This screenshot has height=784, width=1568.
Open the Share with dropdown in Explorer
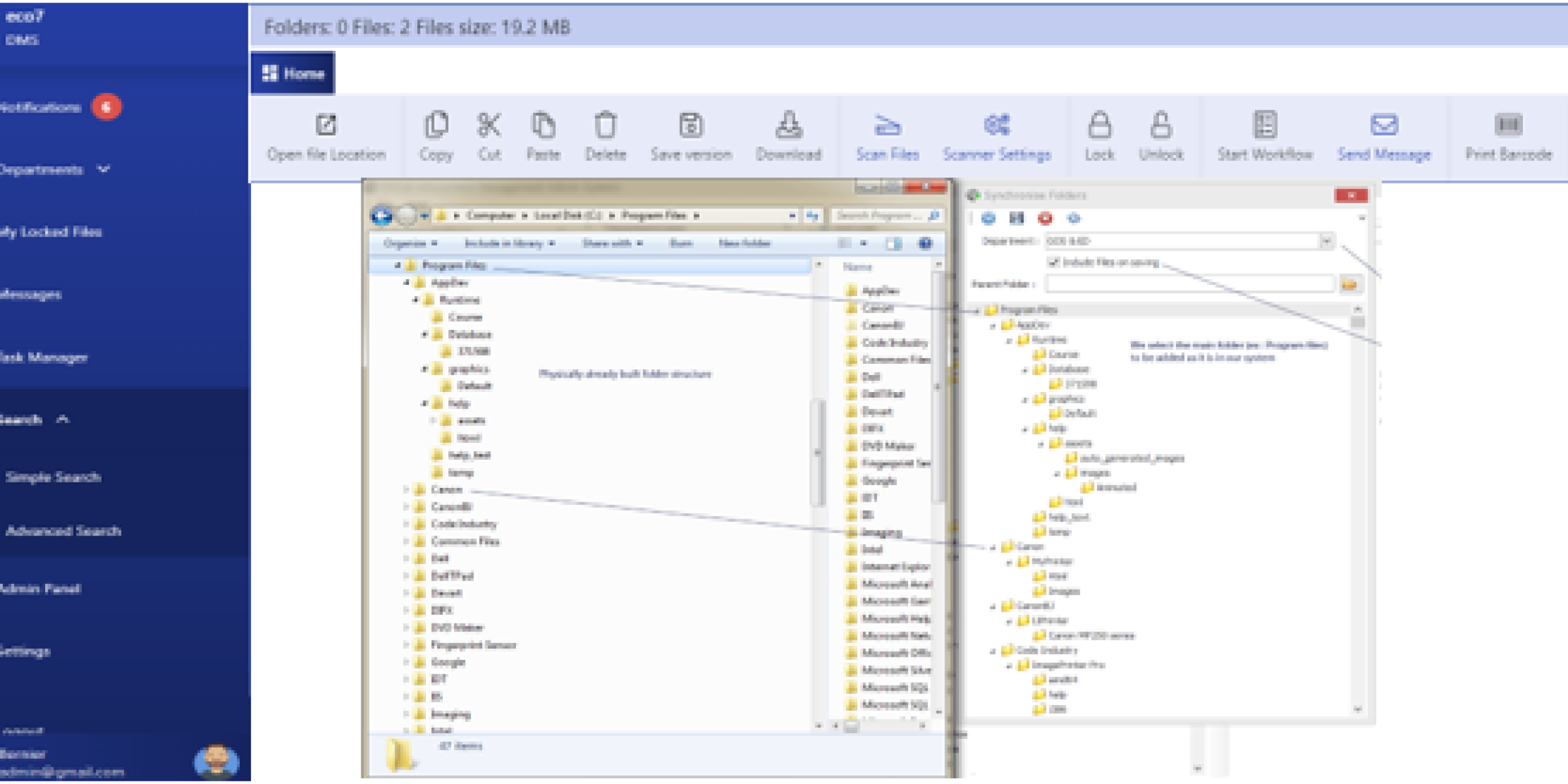612,243
